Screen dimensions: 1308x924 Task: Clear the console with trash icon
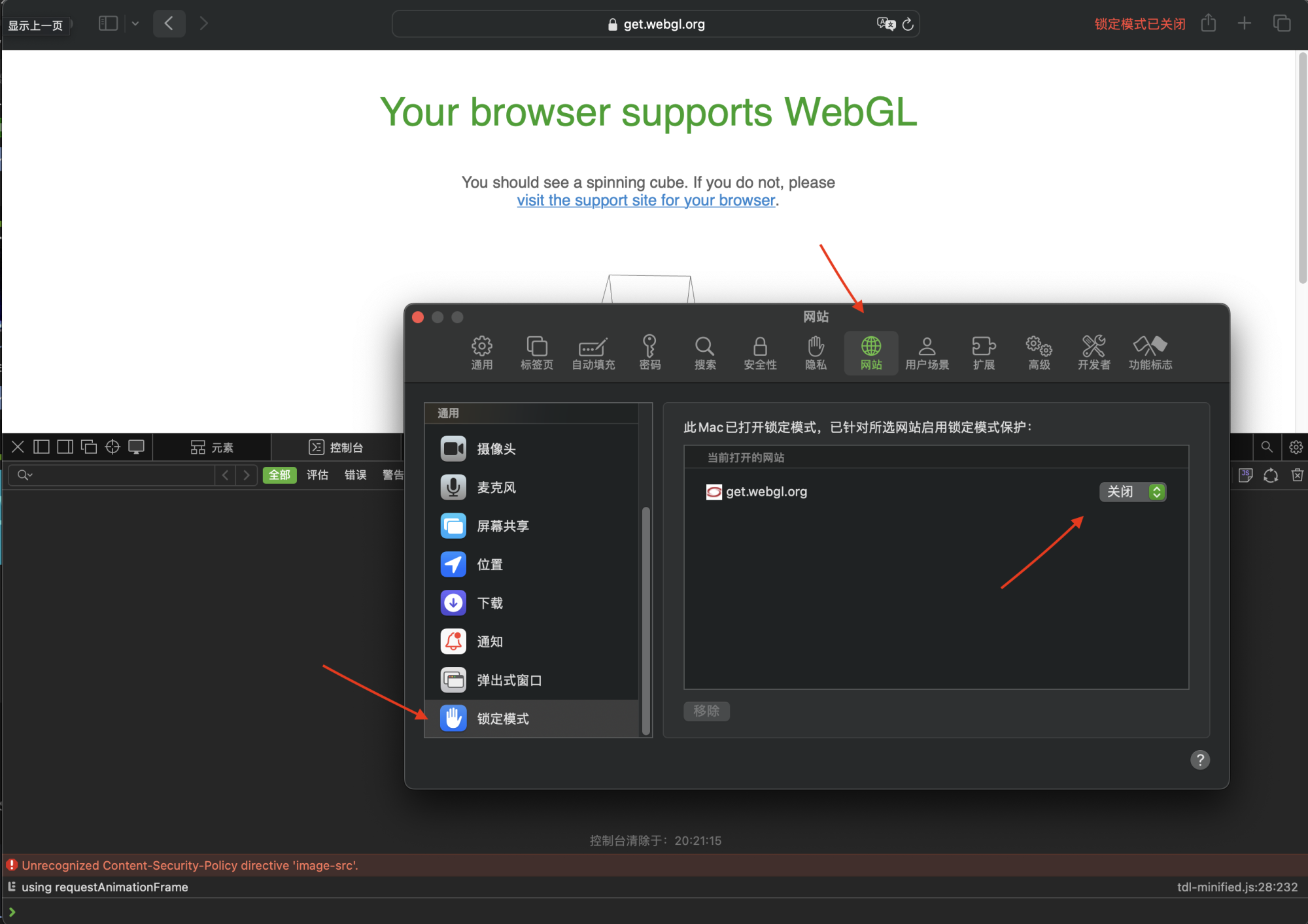tap(1298, 475)
